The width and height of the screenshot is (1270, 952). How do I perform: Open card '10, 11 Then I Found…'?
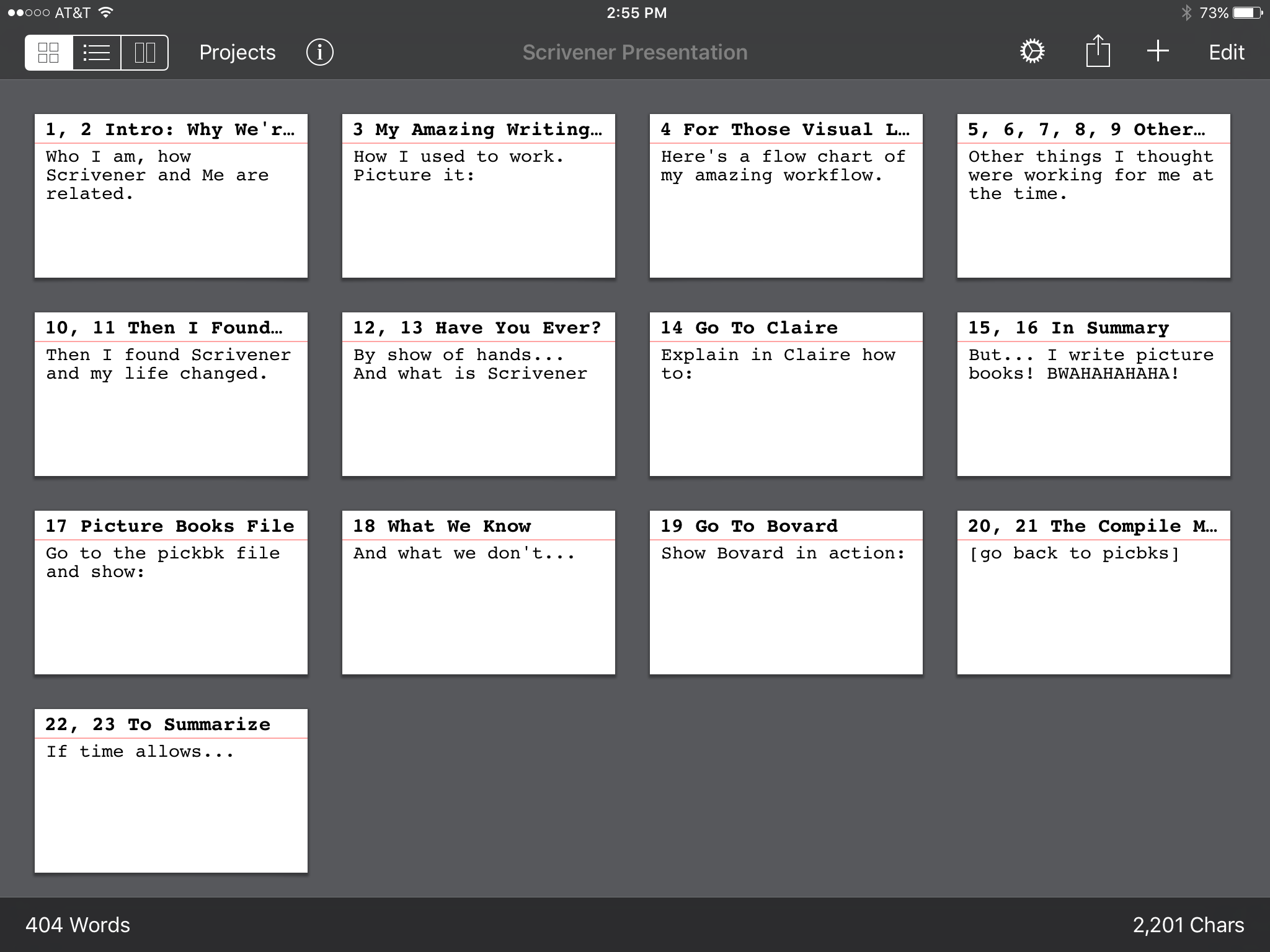pyautogui.click(x=171, y=394)
